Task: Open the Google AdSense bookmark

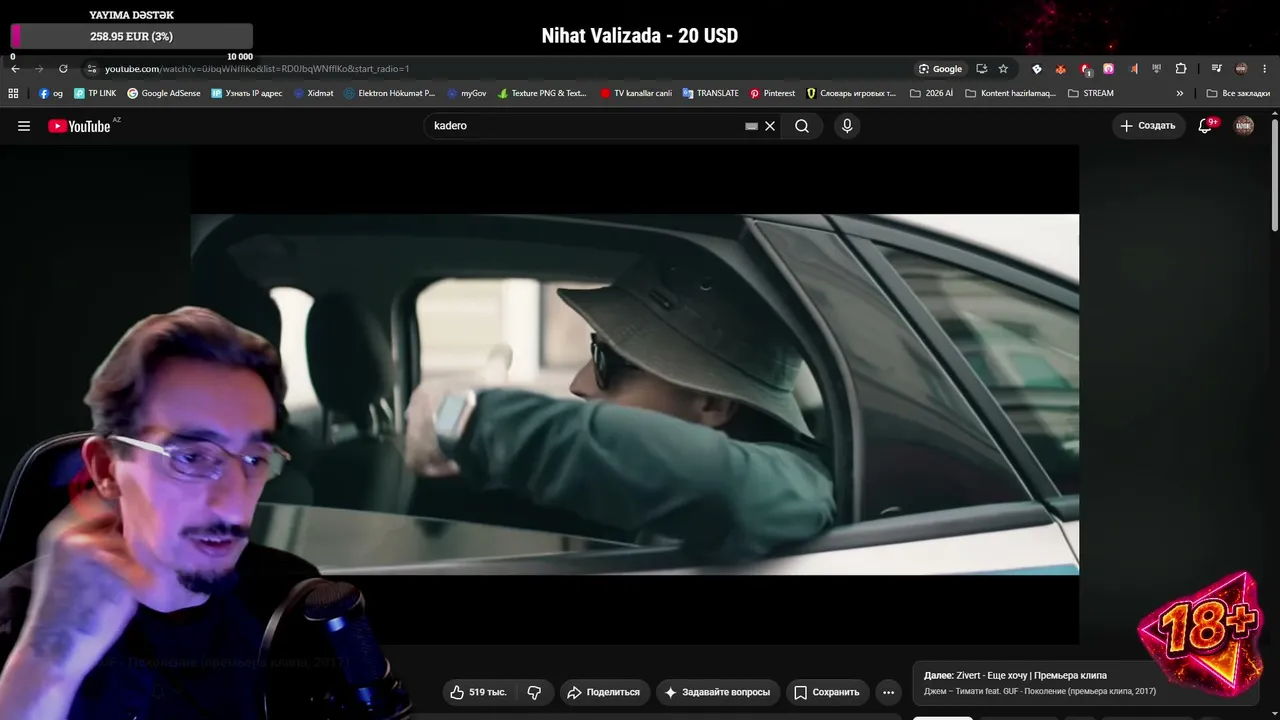Action: [164, 93]
